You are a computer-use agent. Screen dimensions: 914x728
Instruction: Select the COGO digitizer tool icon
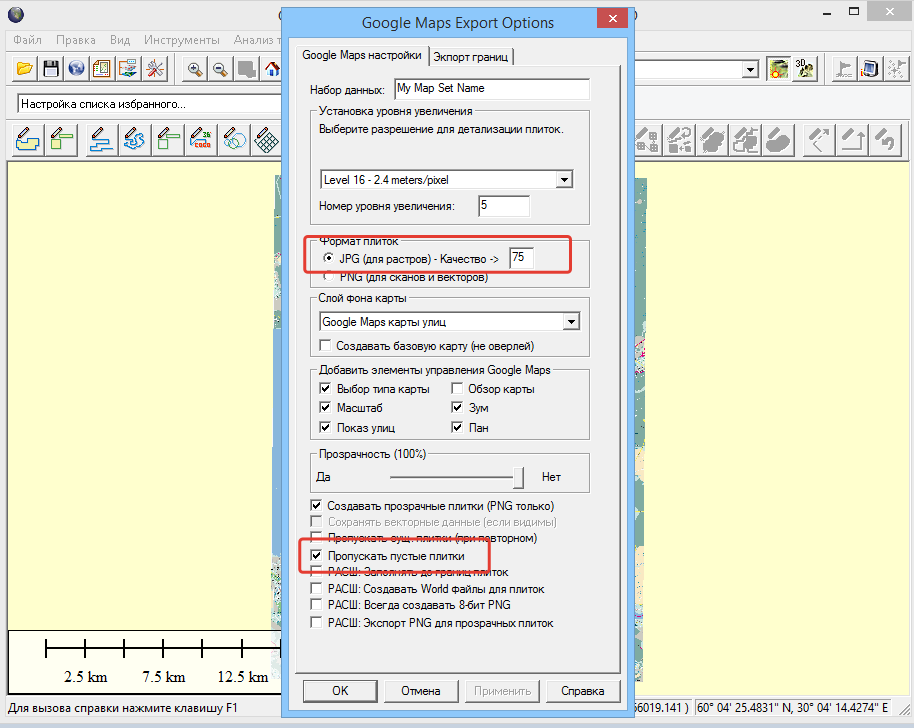click(x=200, y=139)
